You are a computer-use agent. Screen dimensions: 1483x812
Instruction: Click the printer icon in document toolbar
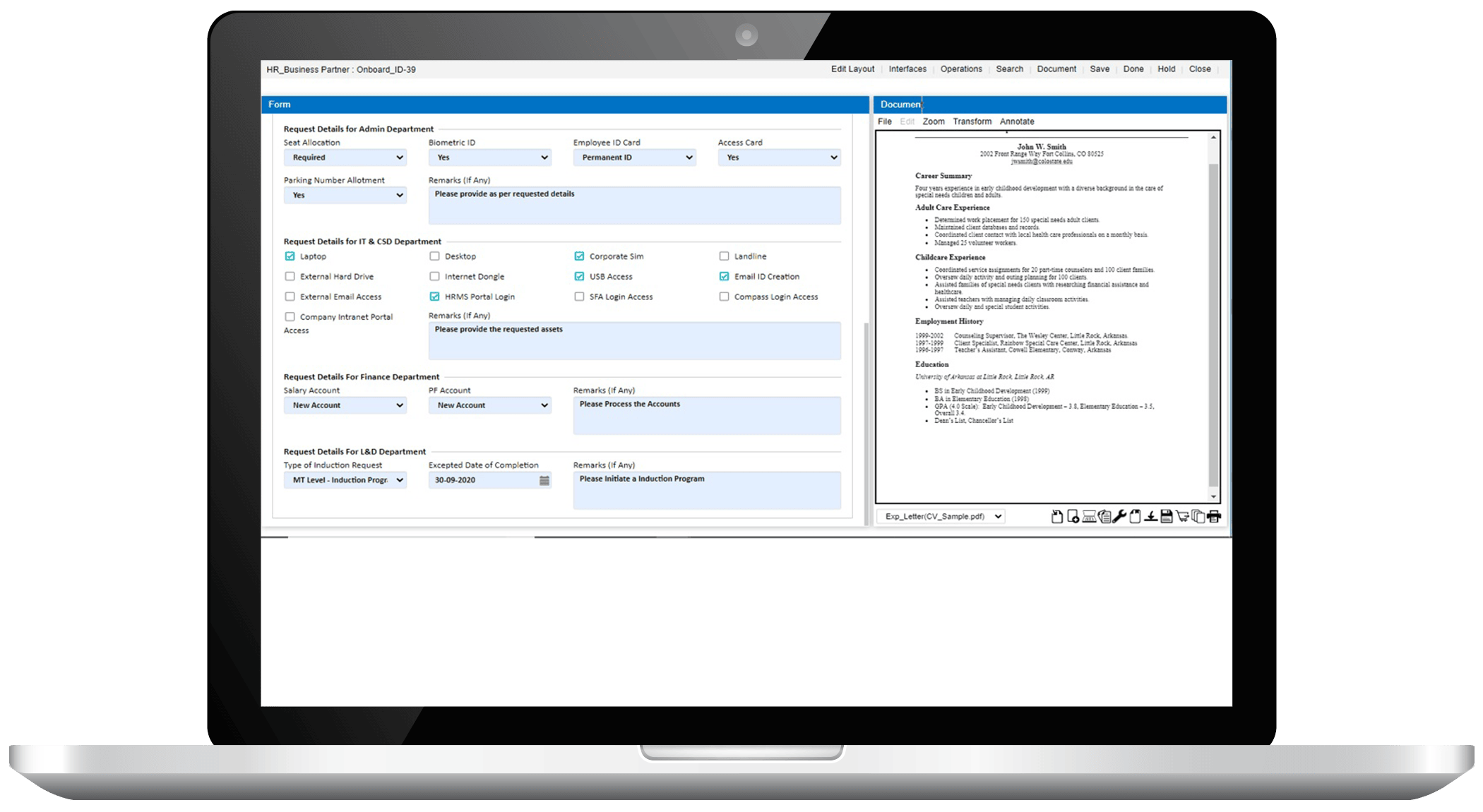tap(1214, 517)
